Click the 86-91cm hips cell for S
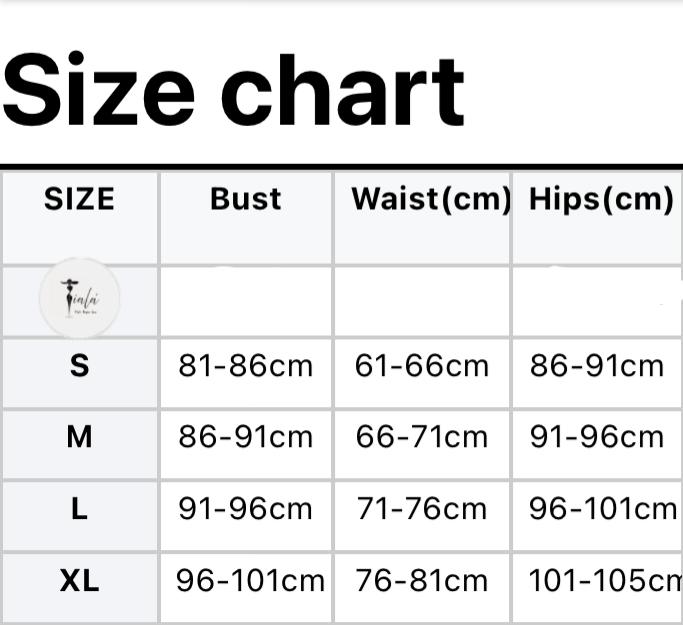683x625 pixels. click(x=597, y=366)
